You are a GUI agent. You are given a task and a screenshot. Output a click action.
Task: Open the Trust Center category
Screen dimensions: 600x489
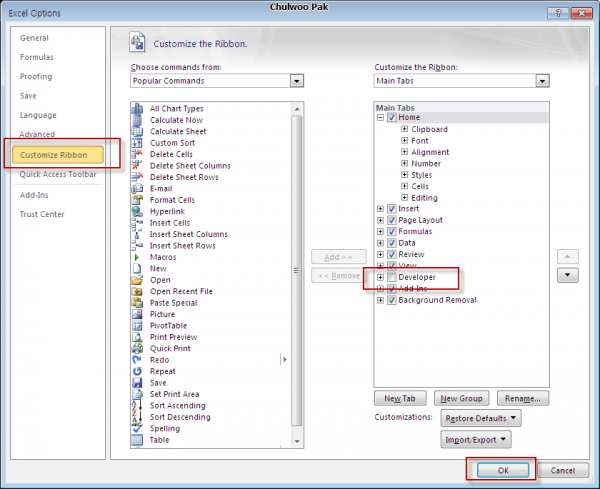[42, 214]
